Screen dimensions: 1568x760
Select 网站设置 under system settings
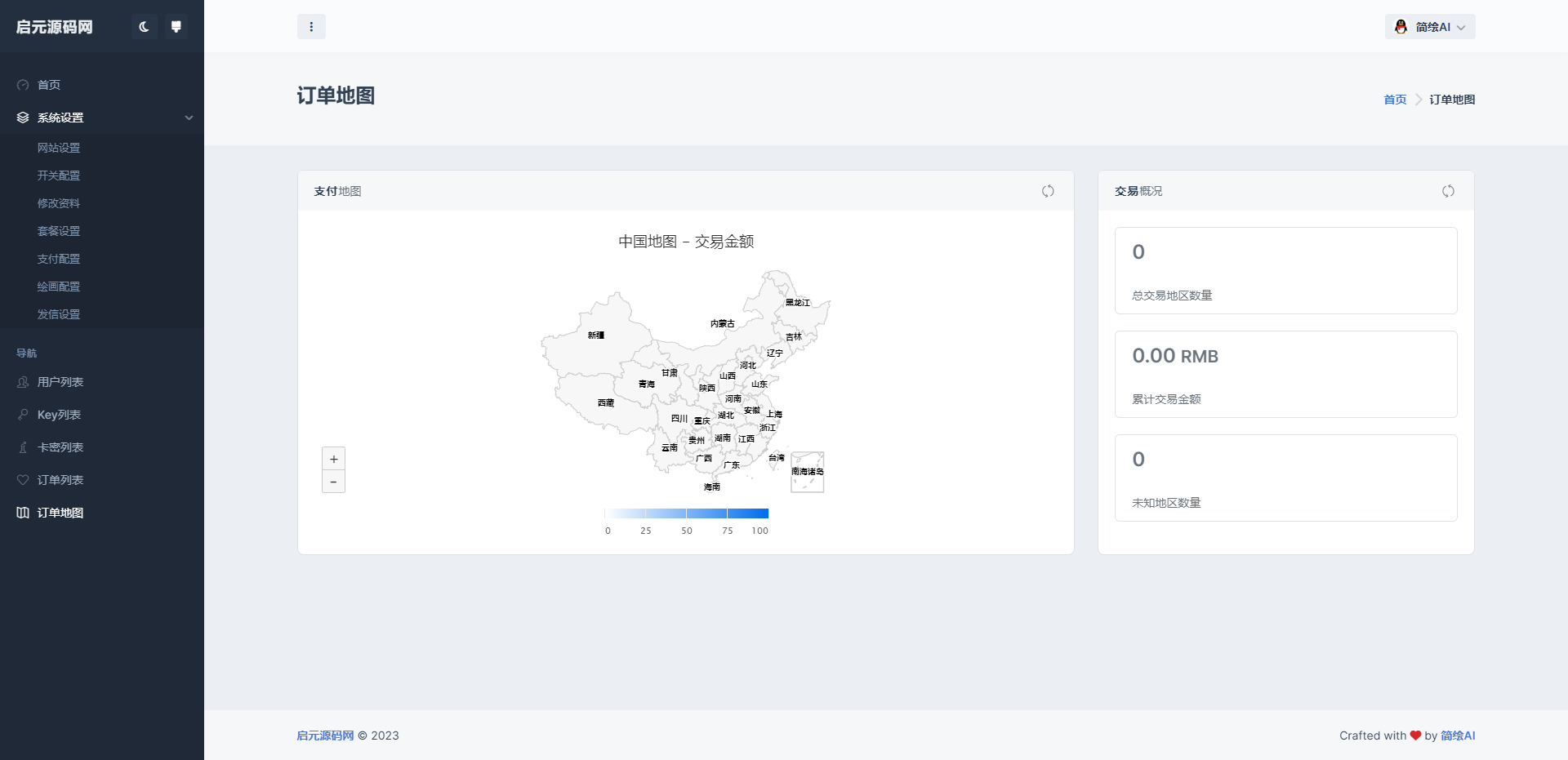(59, 148)
